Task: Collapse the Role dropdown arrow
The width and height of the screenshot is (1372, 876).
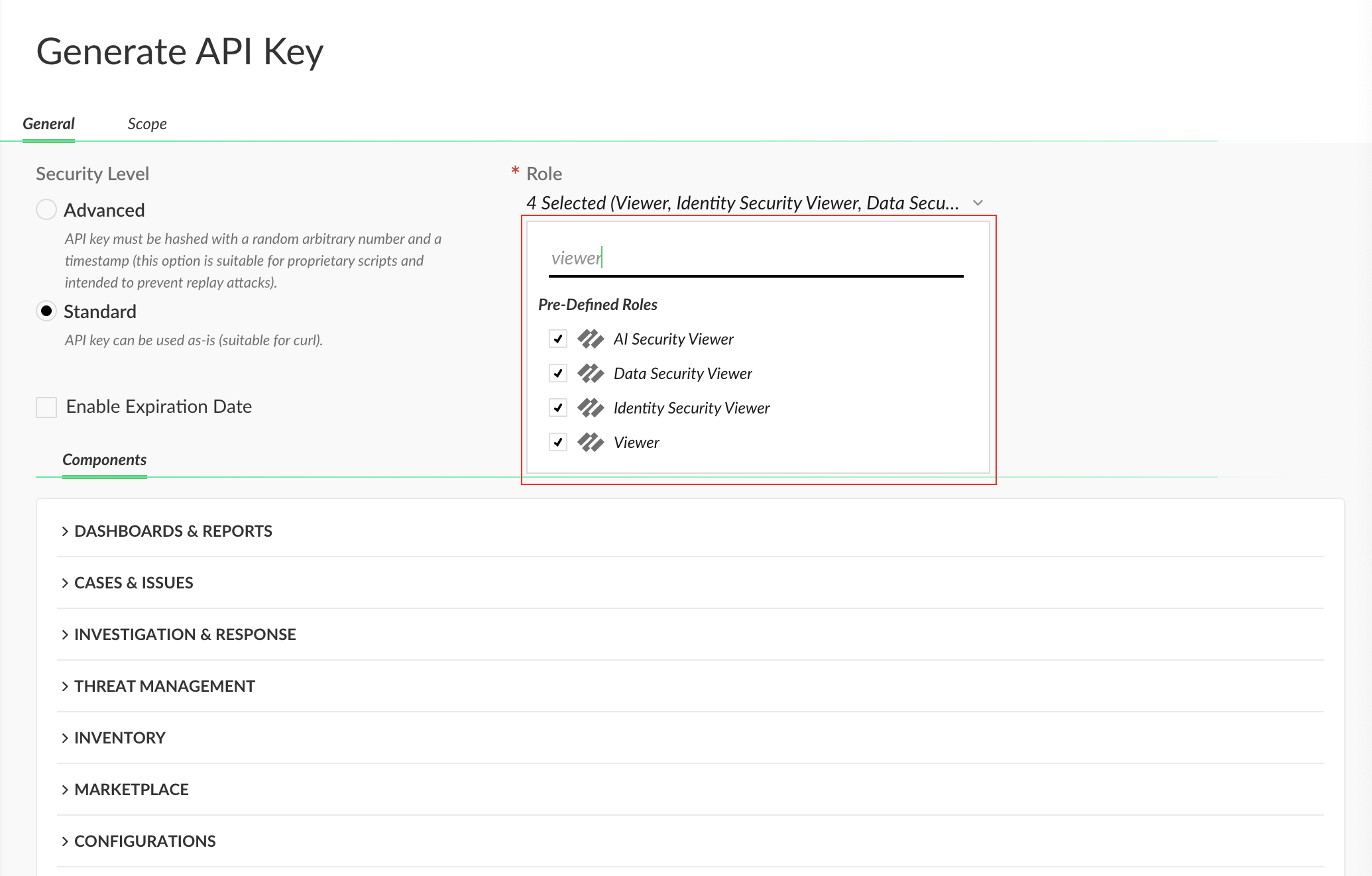Action: [978, 203]
